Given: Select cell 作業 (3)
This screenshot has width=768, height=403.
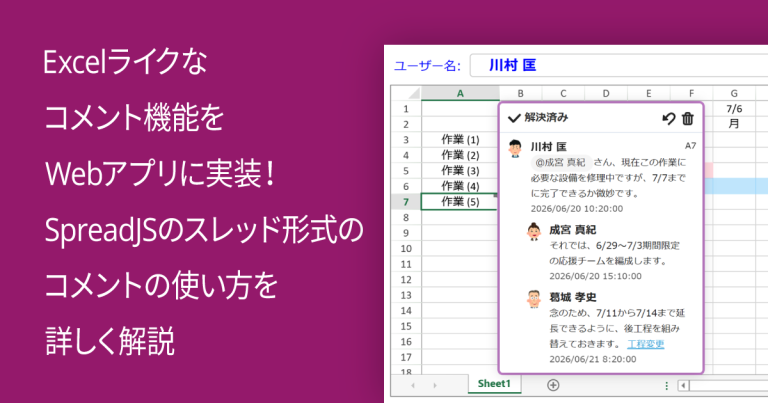Looking at the screenshot, I should (460, 171).
